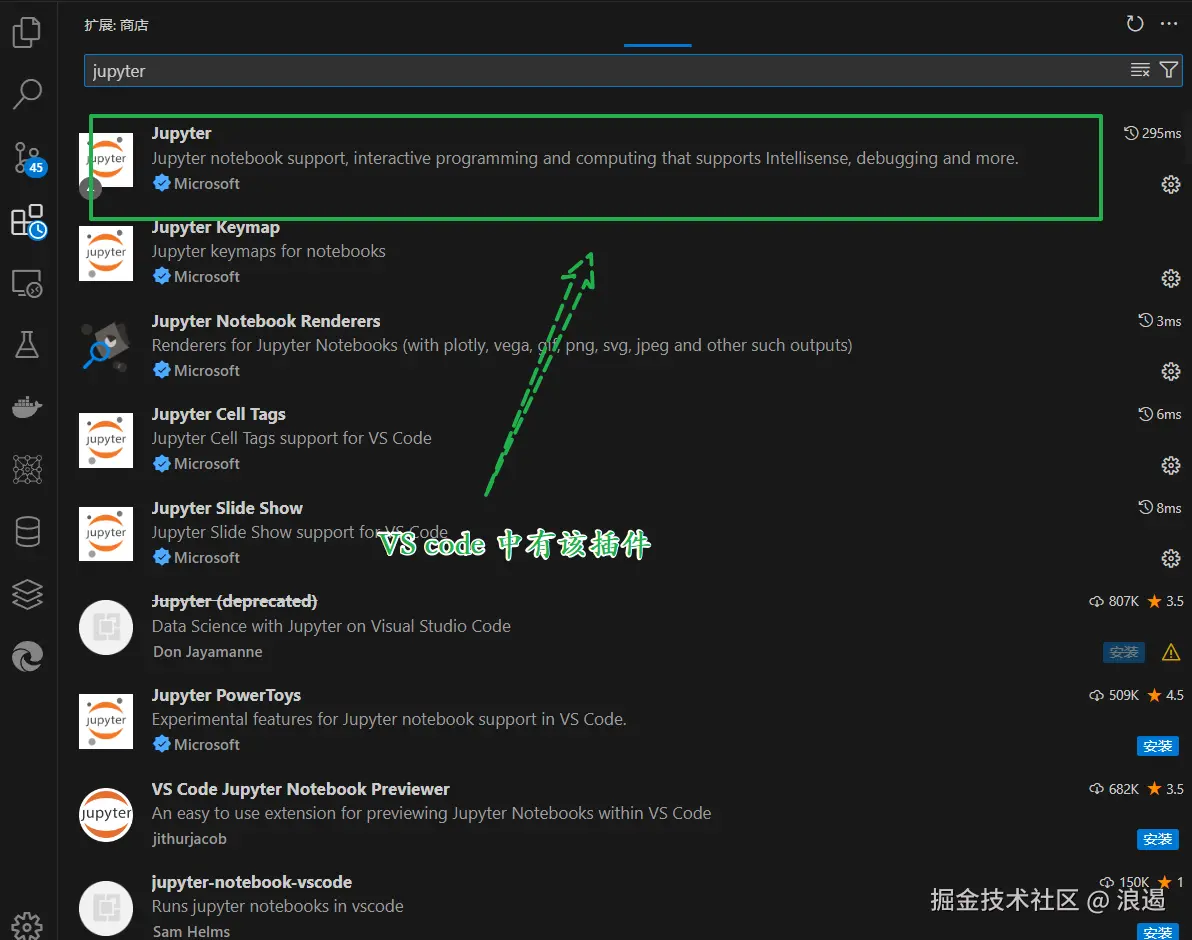
Task: Open the Docker whale icon
Action: [x=27, y=407]
